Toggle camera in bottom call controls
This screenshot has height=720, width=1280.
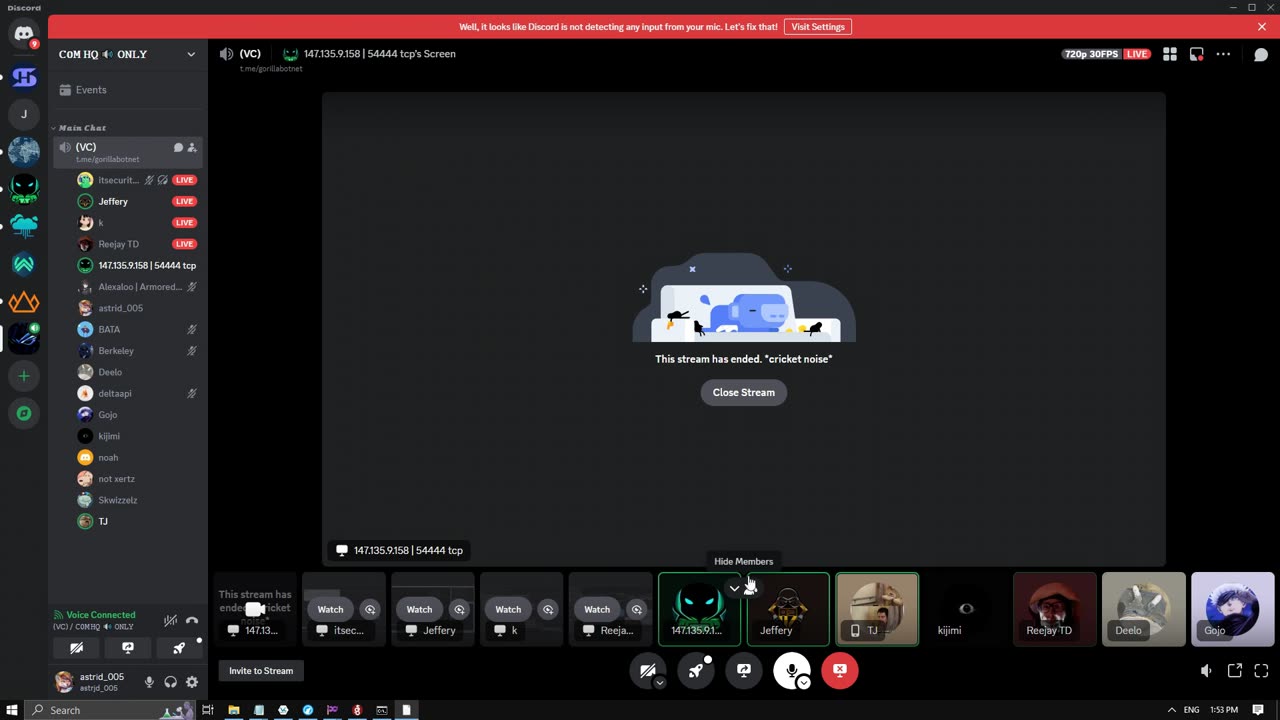[x=647, y=670]
